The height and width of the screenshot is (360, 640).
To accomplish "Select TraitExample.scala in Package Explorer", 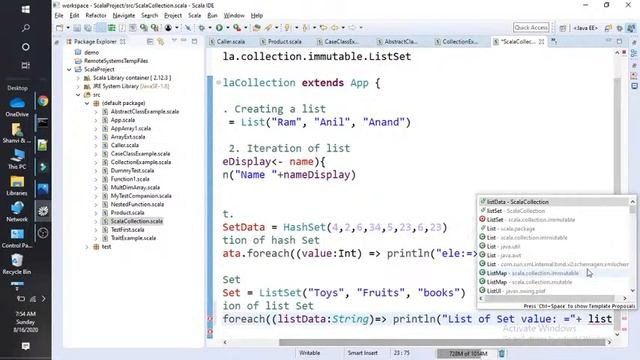I will tap(133, 238).
